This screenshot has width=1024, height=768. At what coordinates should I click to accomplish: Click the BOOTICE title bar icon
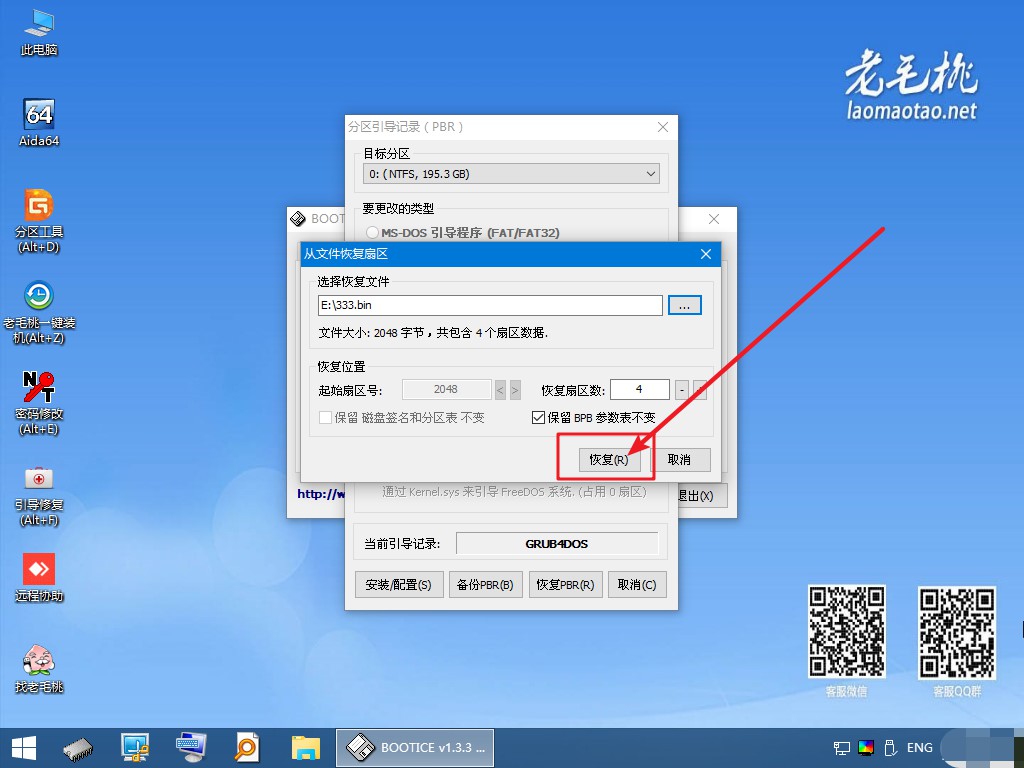[298, 219]
